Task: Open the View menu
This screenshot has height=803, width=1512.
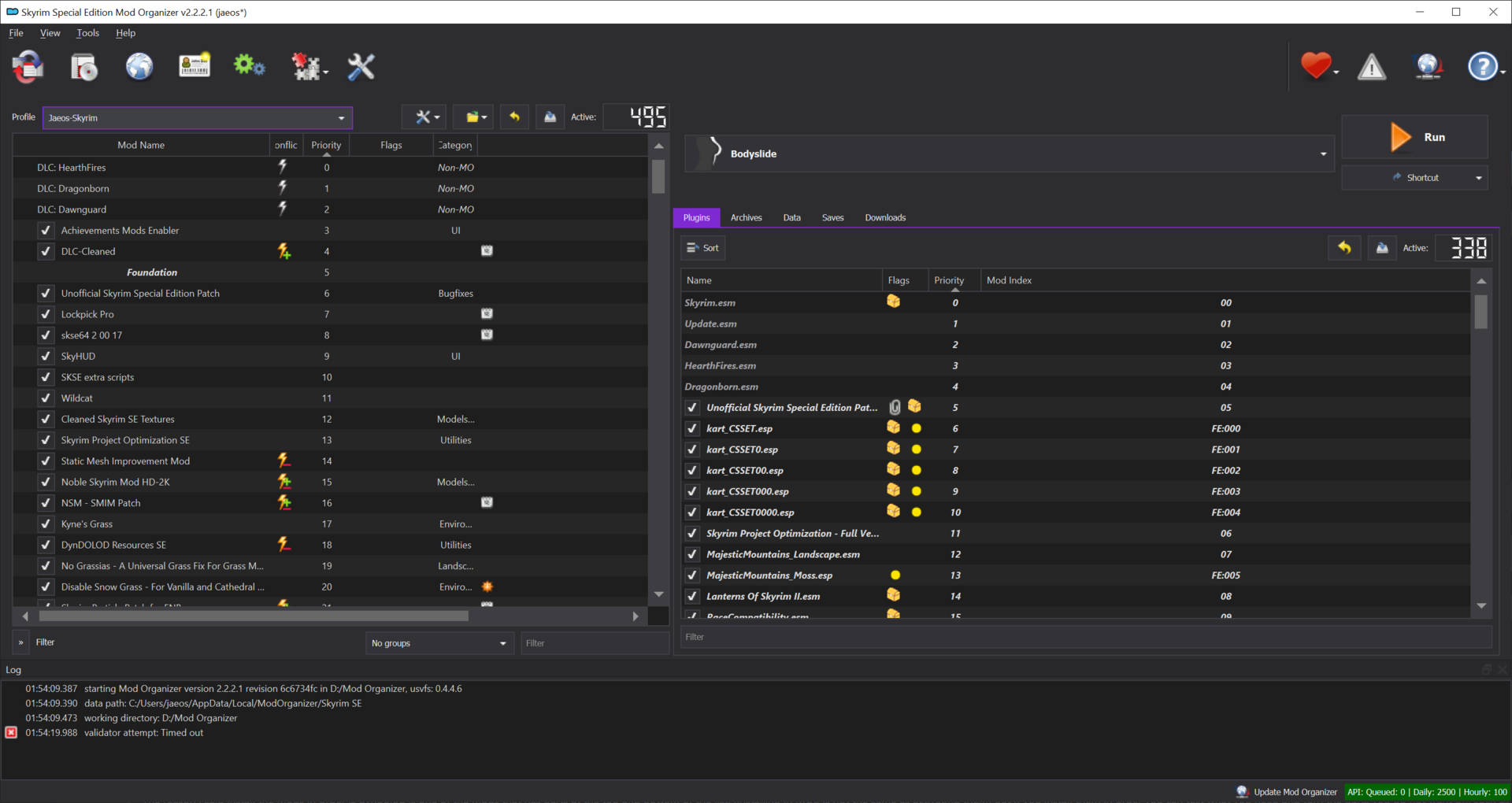Action: click(50, 33)
